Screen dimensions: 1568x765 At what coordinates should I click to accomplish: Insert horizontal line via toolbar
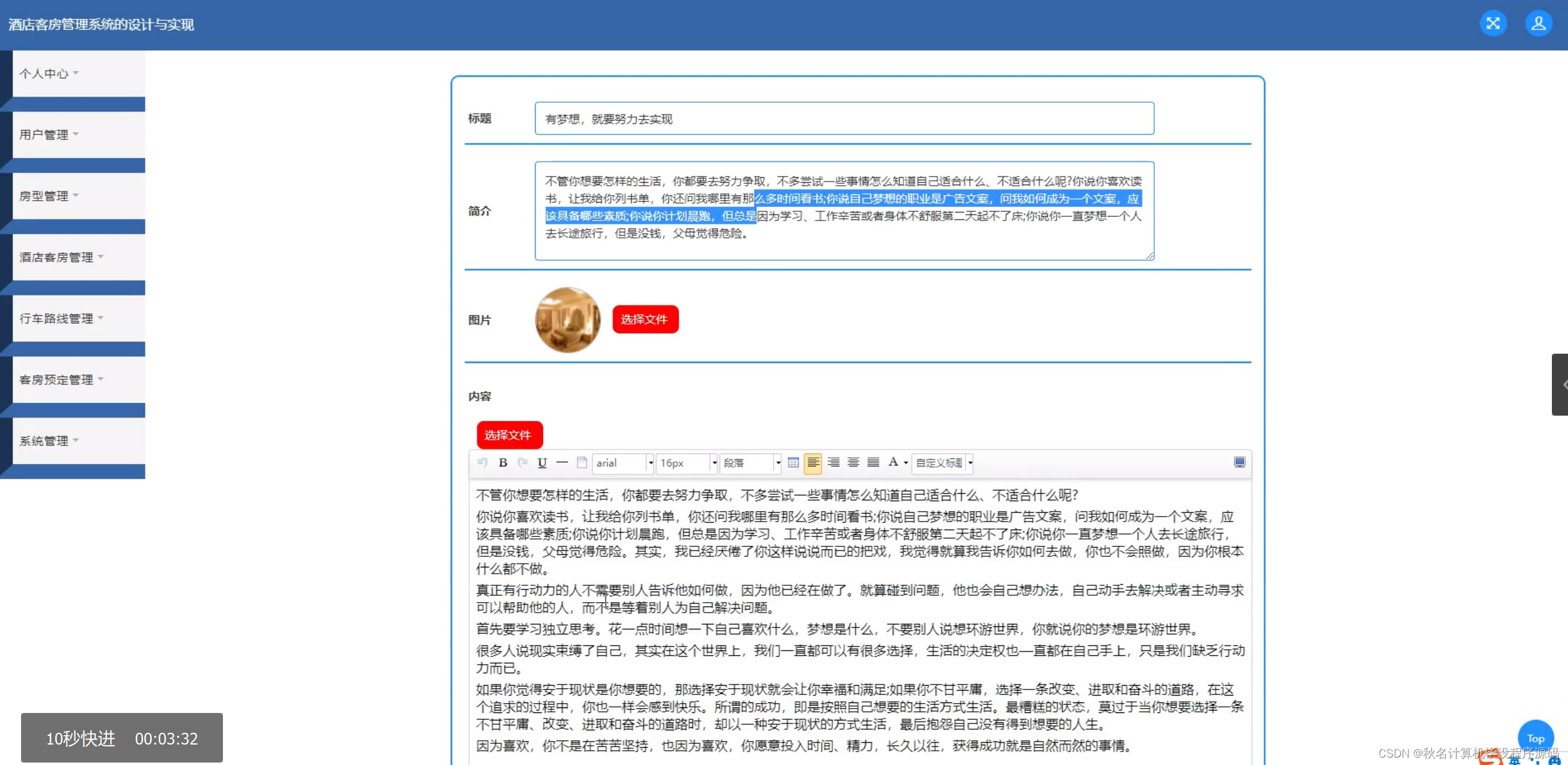(562, 463)
